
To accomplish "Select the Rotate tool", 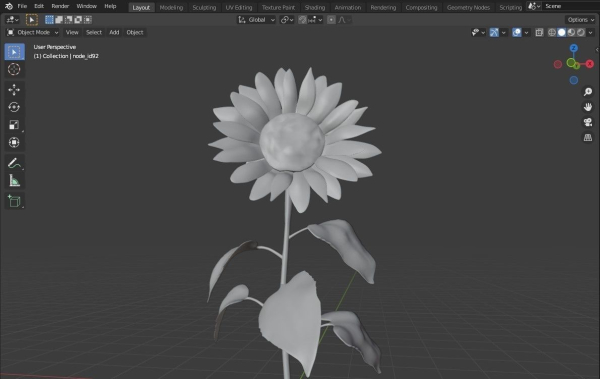I will 14,107.
